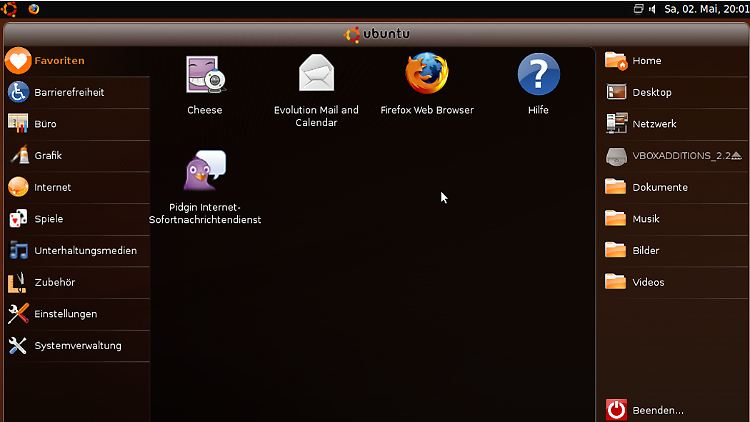Select the Systemverwaltung label
The width and height of the screenshot is (750, 422).
point(78,345)
